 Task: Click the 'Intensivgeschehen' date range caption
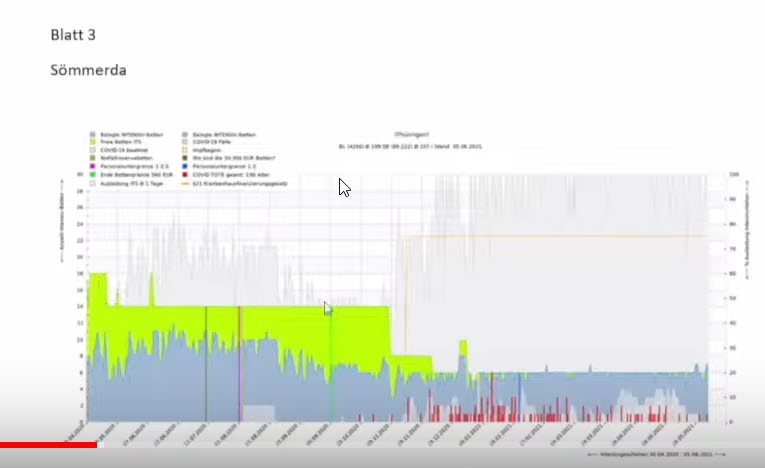pos(656,454)
